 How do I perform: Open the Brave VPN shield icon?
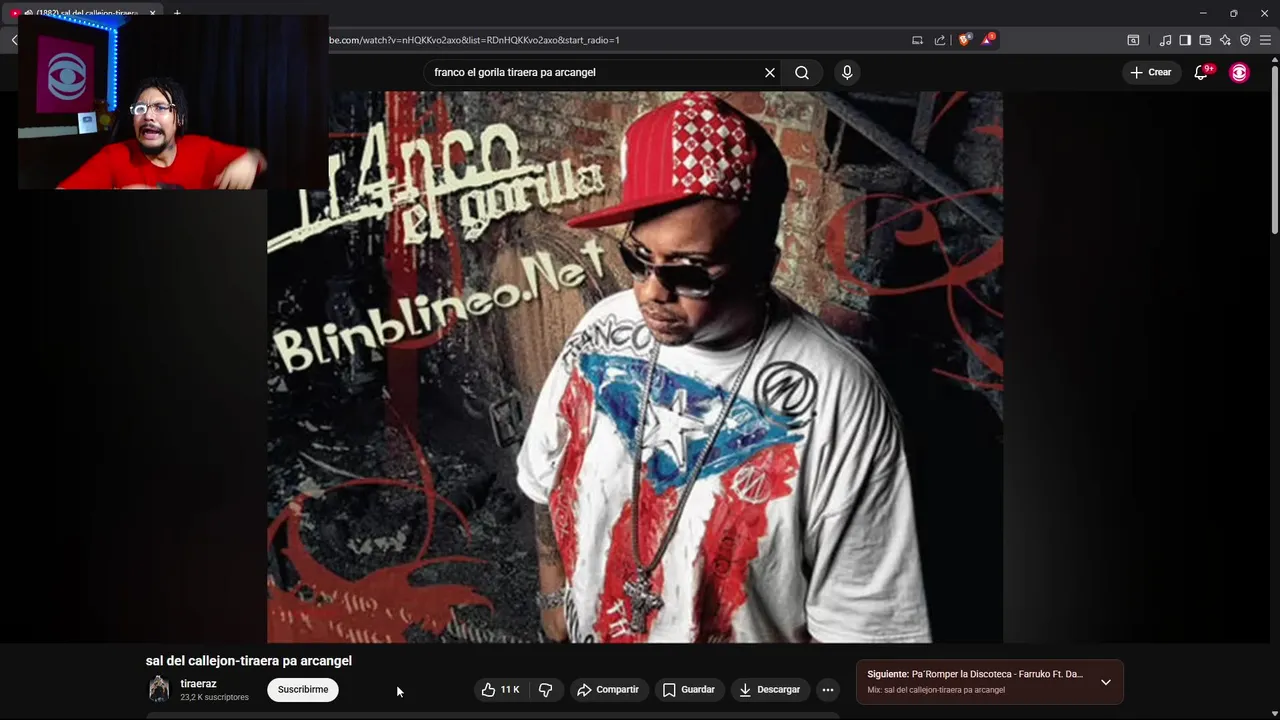tap(1245, 40)
